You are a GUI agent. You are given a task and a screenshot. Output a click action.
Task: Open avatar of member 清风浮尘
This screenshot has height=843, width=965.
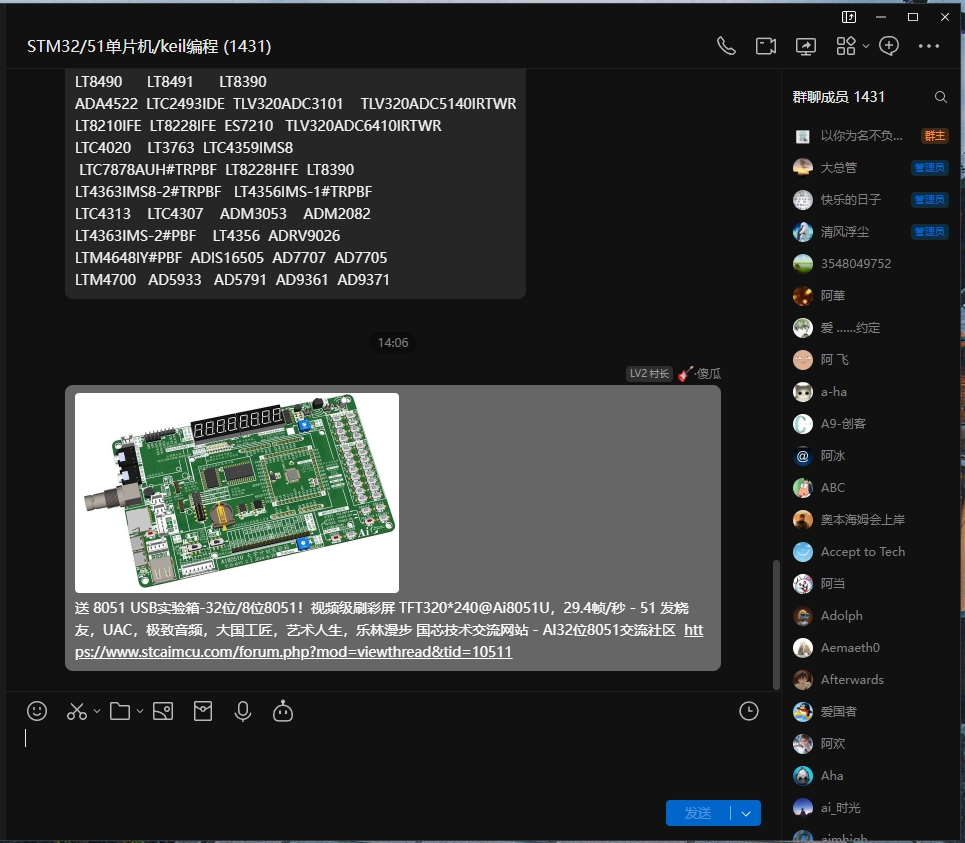803,231
